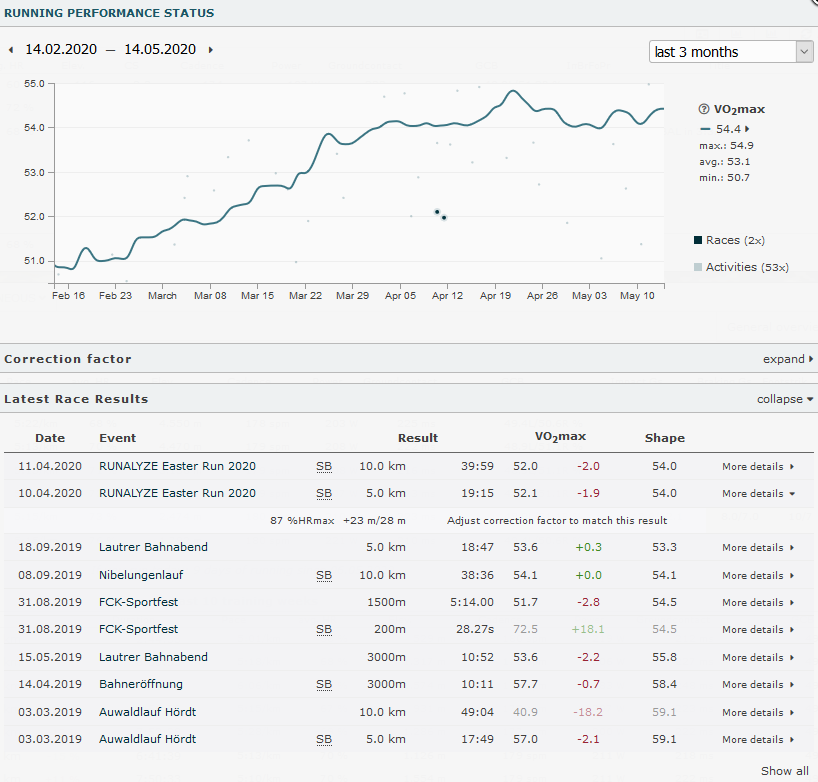Screen dimensions: 818x782
Task: Click SB badge on Auwaldlauf Hördt 5.0 km row
Action: tap(324, 739)
